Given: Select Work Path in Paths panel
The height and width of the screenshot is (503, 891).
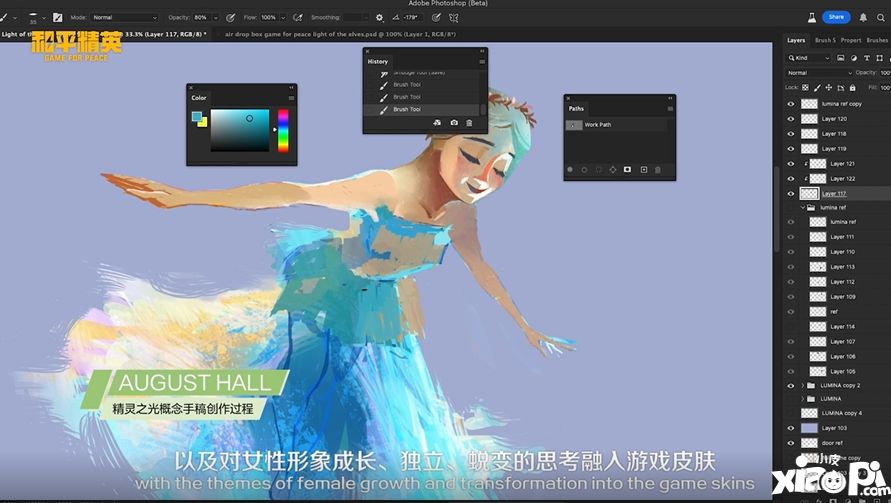Looking at the screenshot, I should point(615,124).
